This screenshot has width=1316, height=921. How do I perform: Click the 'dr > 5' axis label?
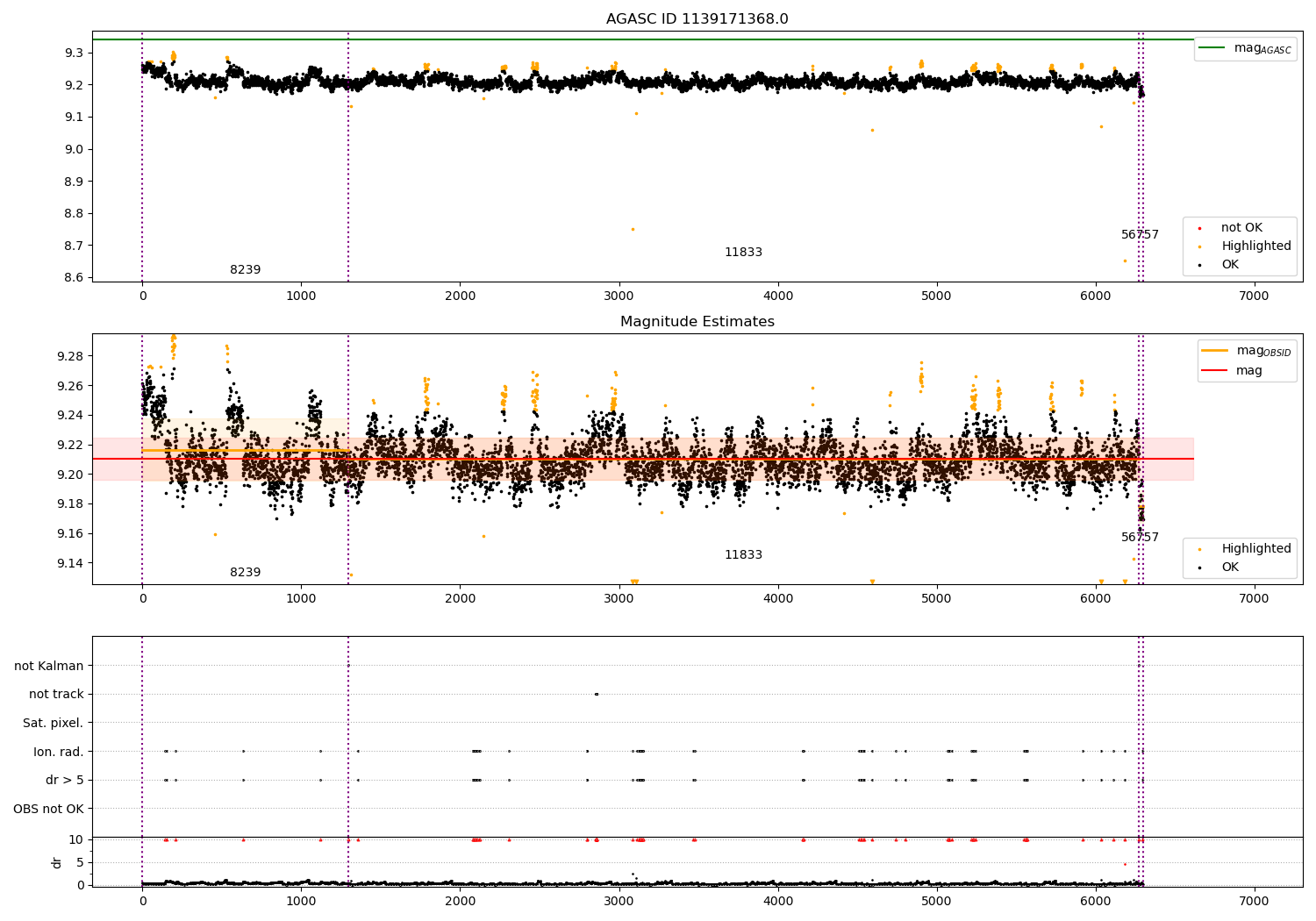(65, 780)
